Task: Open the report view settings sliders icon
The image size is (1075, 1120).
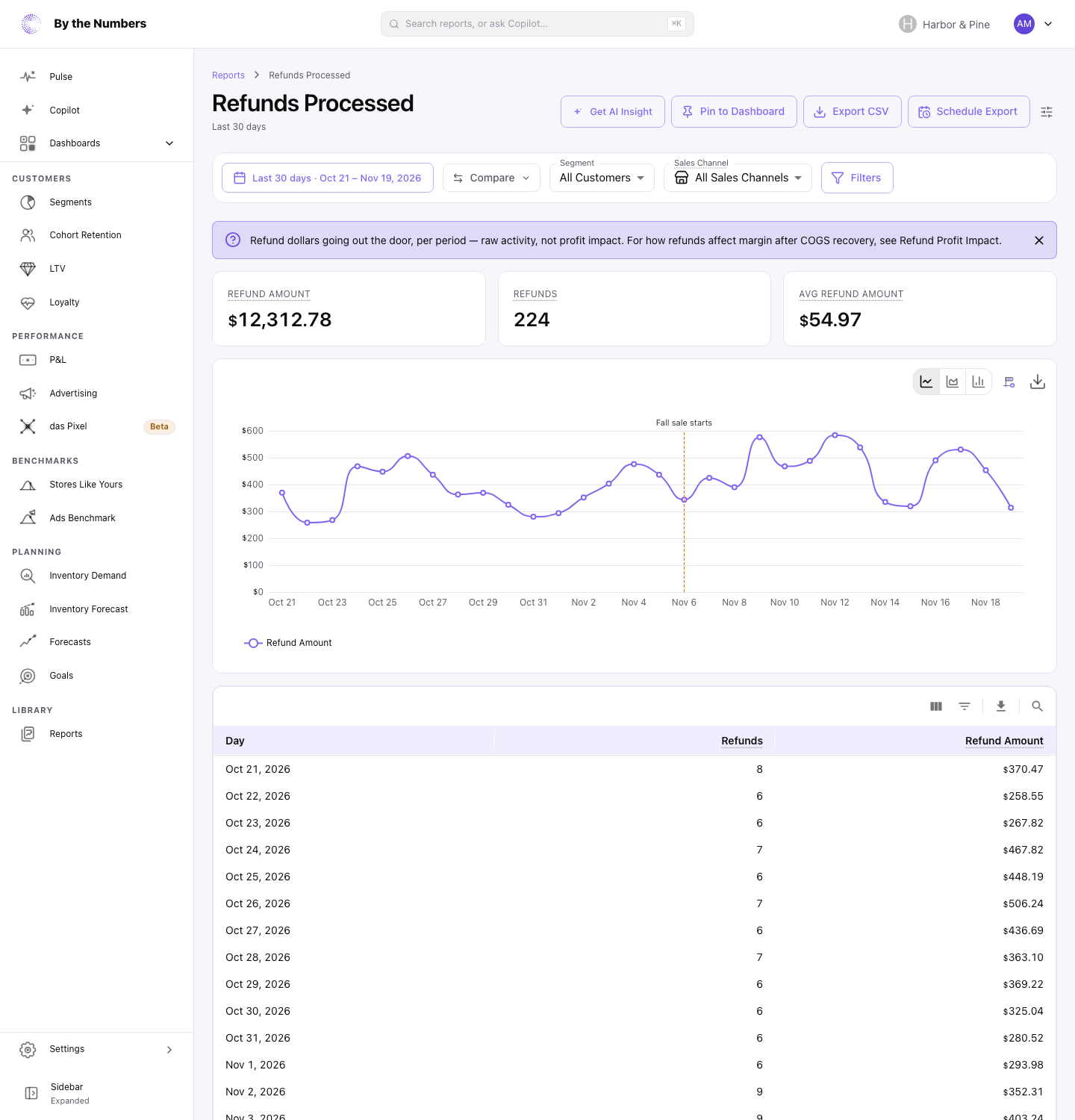Action: coord(1047,112)
